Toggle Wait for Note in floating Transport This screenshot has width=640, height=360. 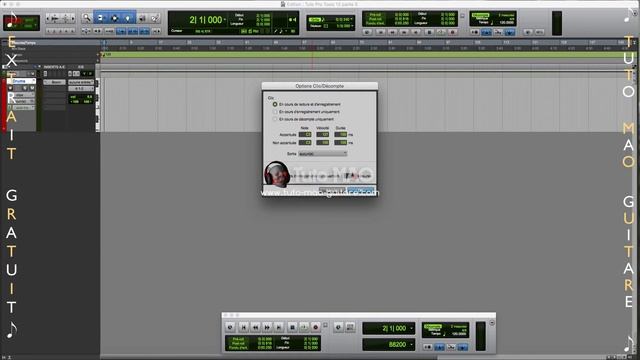(x=428, y=347)
